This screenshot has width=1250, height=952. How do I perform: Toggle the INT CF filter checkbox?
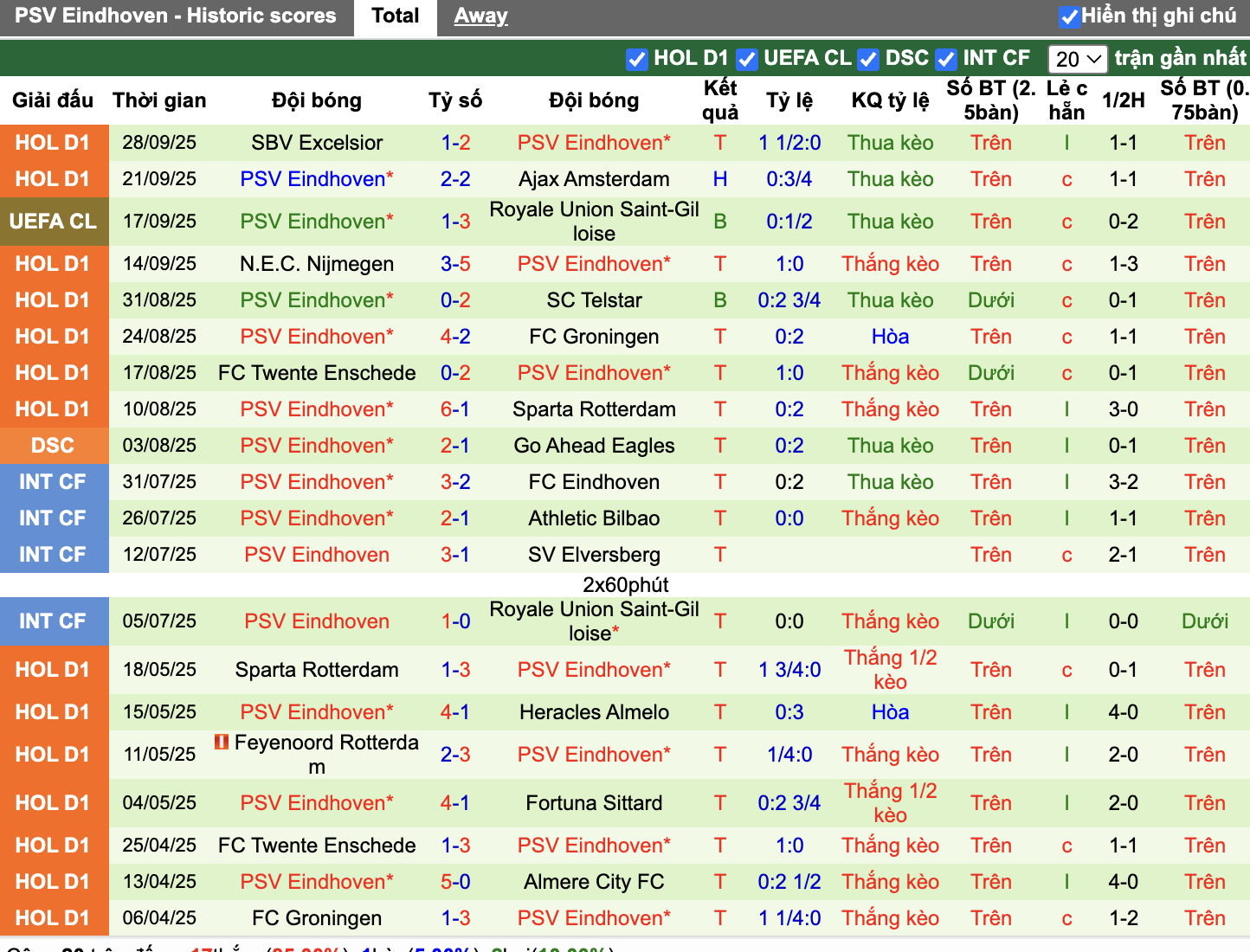coord(946,59)
